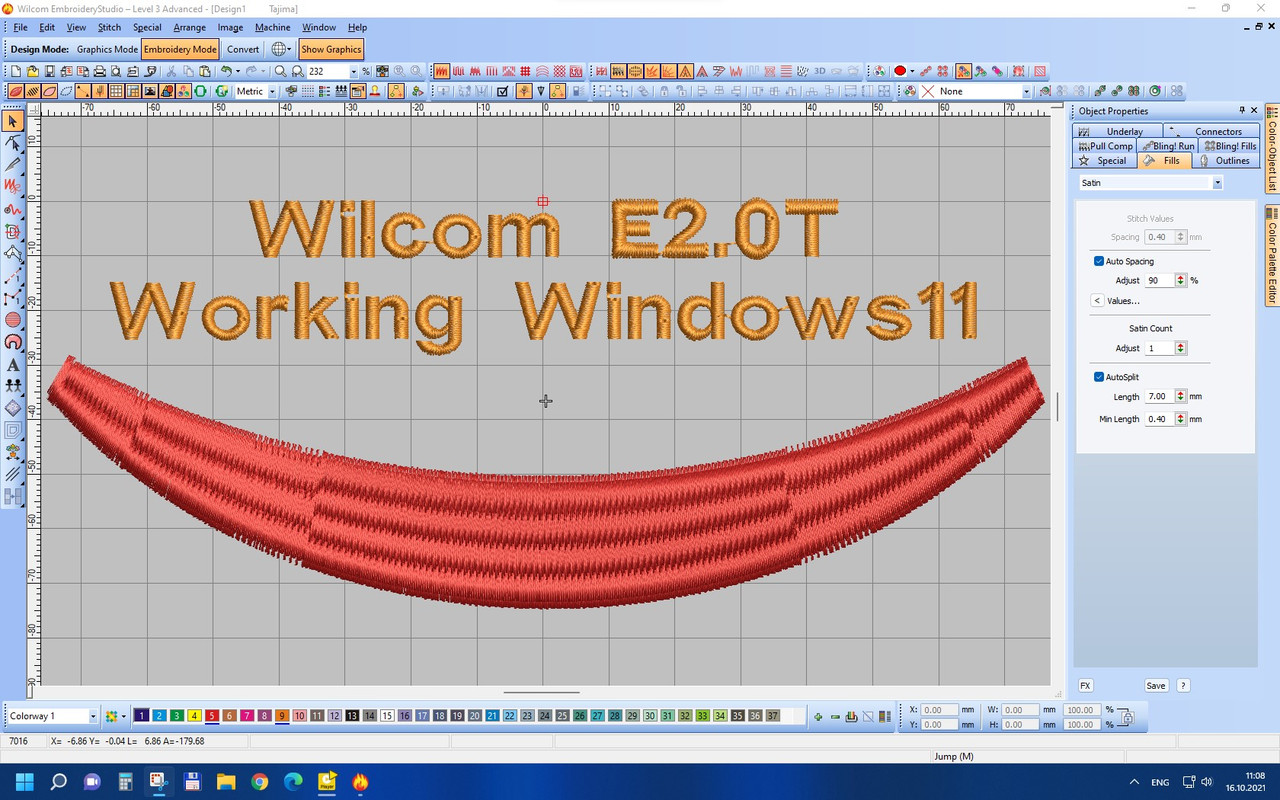Open Google Chrome from the taskbar
Image resolution: width=1280 pixels, height=800 pixels.
coord(260,782)
